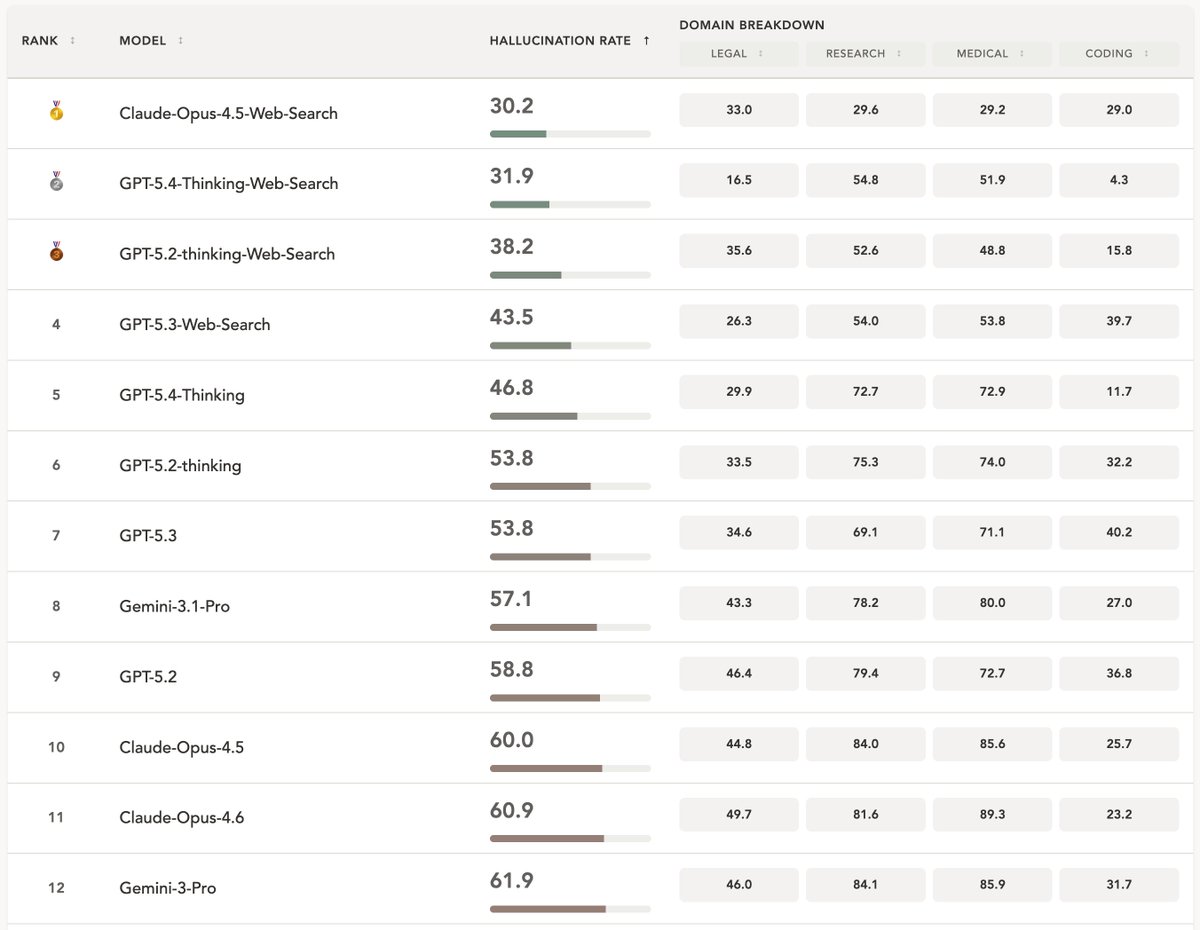
Task: Click Research score 52.6 for GPT-5.2-thinking-Web-Search
Action: (866, 251)
